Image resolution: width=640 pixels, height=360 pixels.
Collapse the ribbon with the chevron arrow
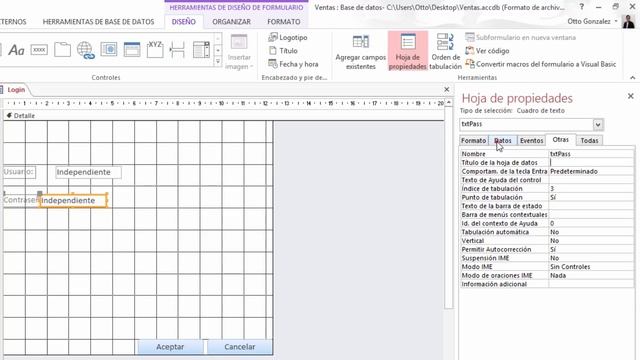tap(633, 78)
